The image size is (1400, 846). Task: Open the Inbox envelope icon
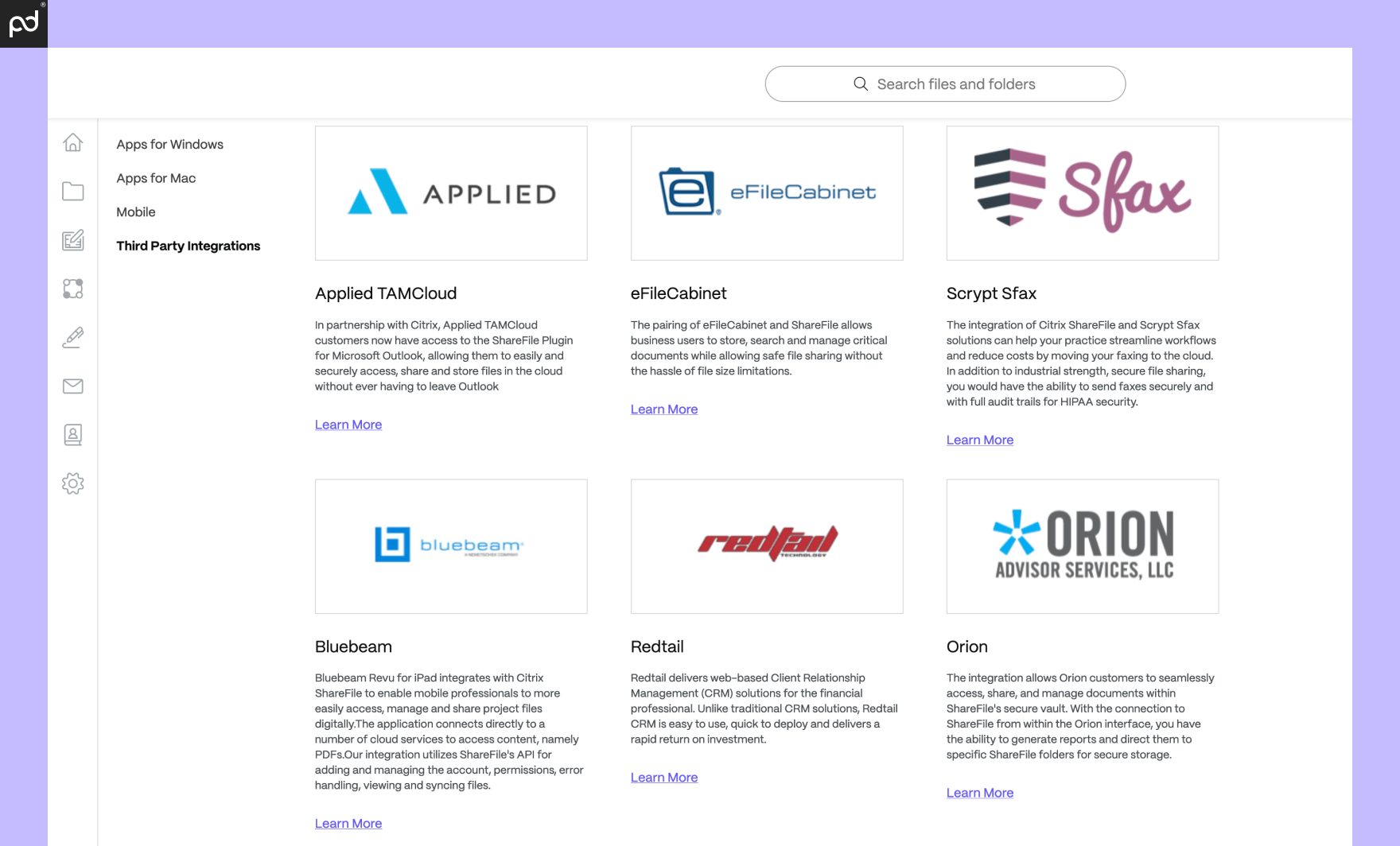pyautogui.click(x=72, y=386)
